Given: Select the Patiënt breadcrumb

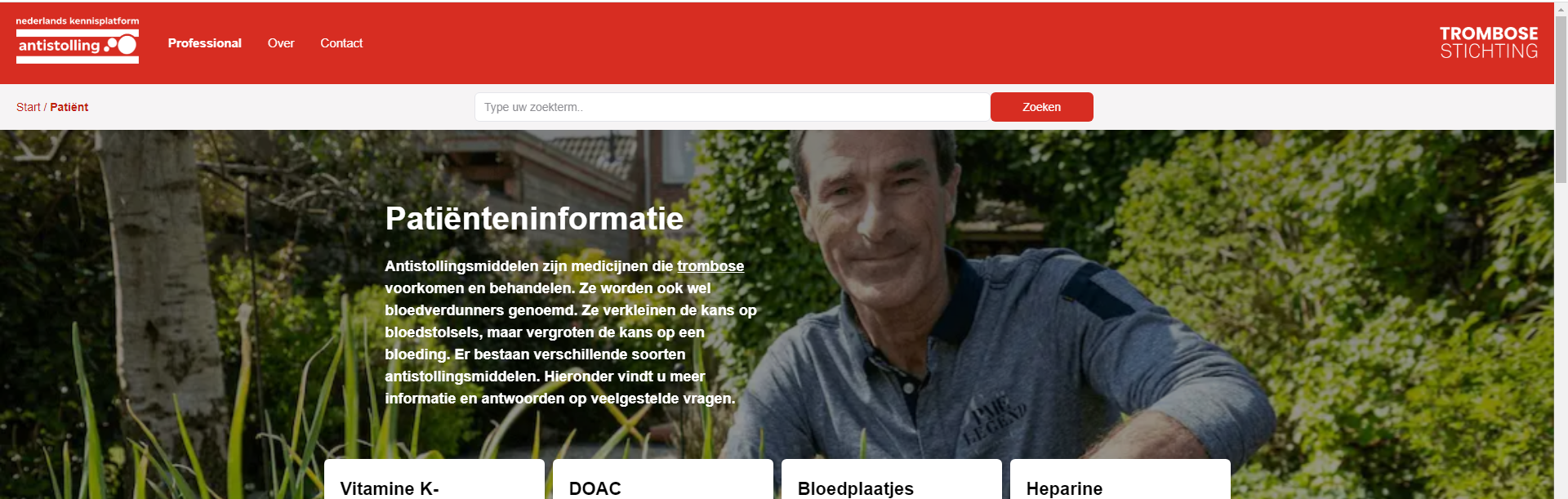Looking at the screenshot, I should (x=69, y=107).
